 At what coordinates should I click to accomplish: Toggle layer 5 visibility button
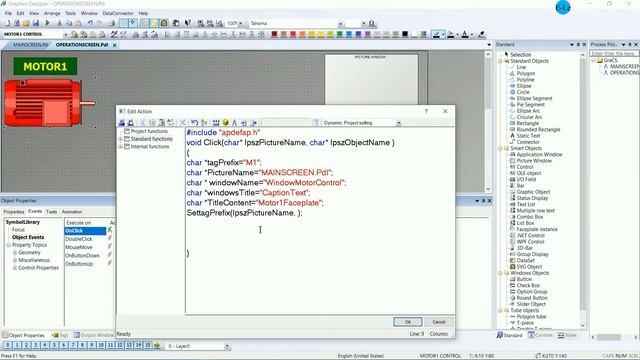click(54, 346)
